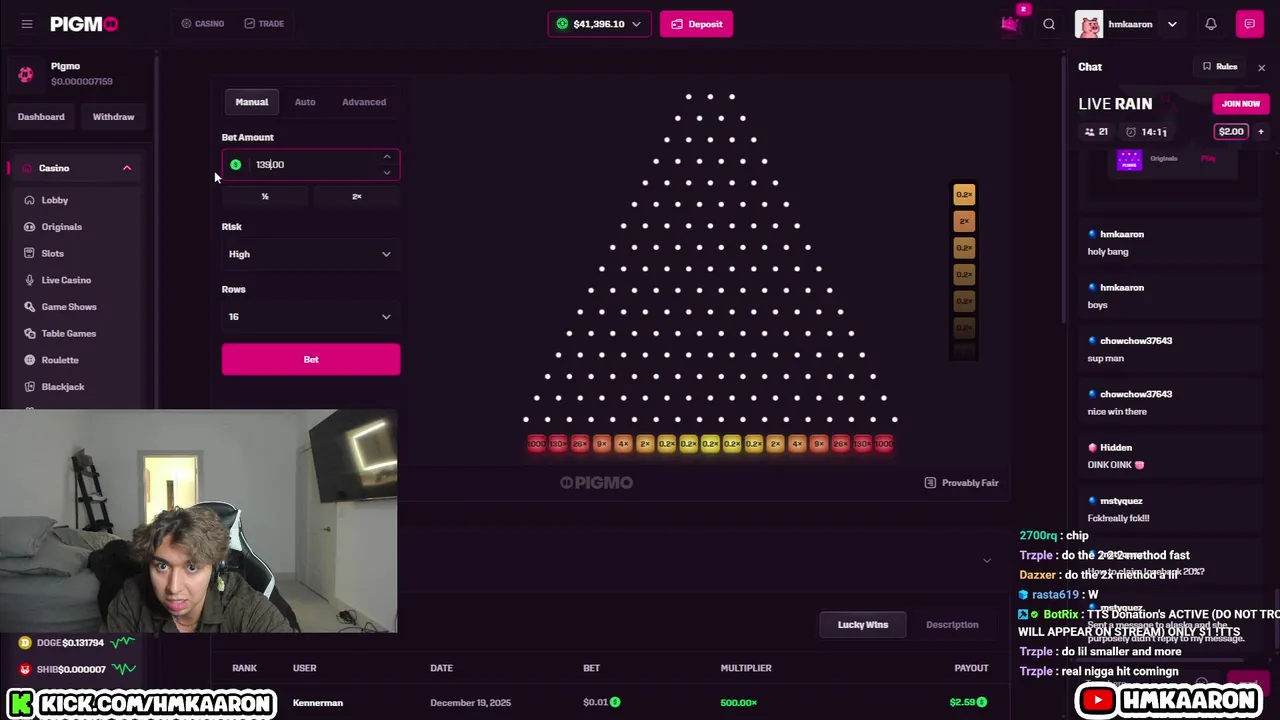Screen dimensions: 1280x720
Task: Click the Provably Fair link
Action: tap(961, 483)
